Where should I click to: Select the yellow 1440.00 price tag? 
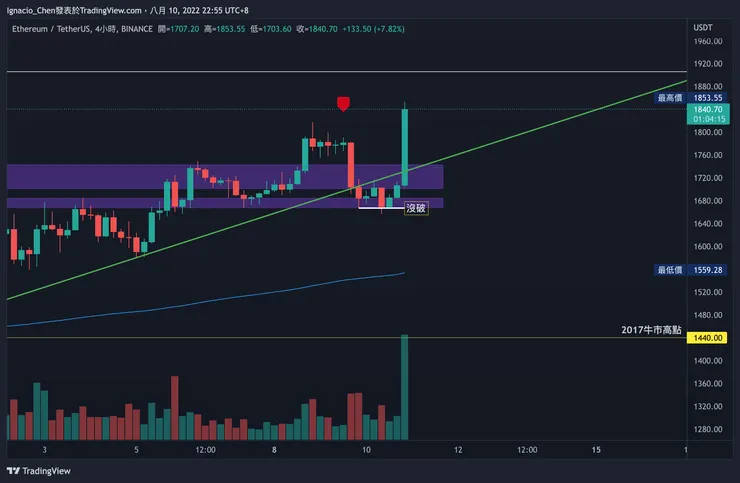point(707,338)
